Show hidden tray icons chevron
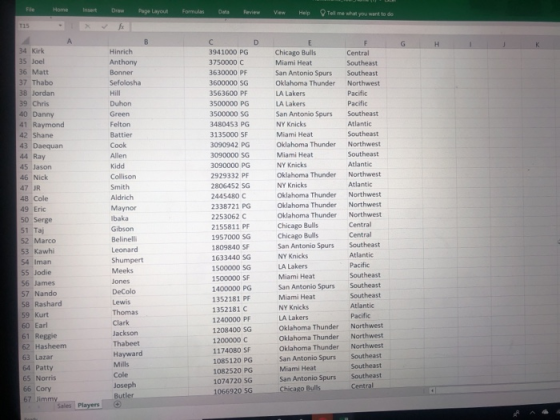 point(532,413)
